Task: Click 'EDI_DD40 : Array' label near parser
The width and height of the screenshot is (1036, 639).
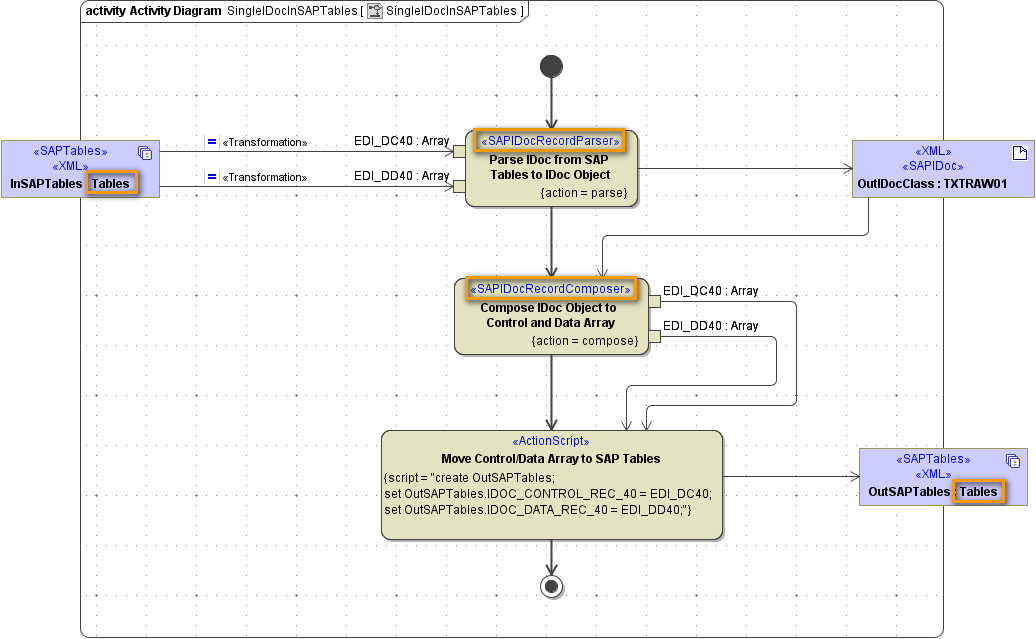Action: [401, 176]
